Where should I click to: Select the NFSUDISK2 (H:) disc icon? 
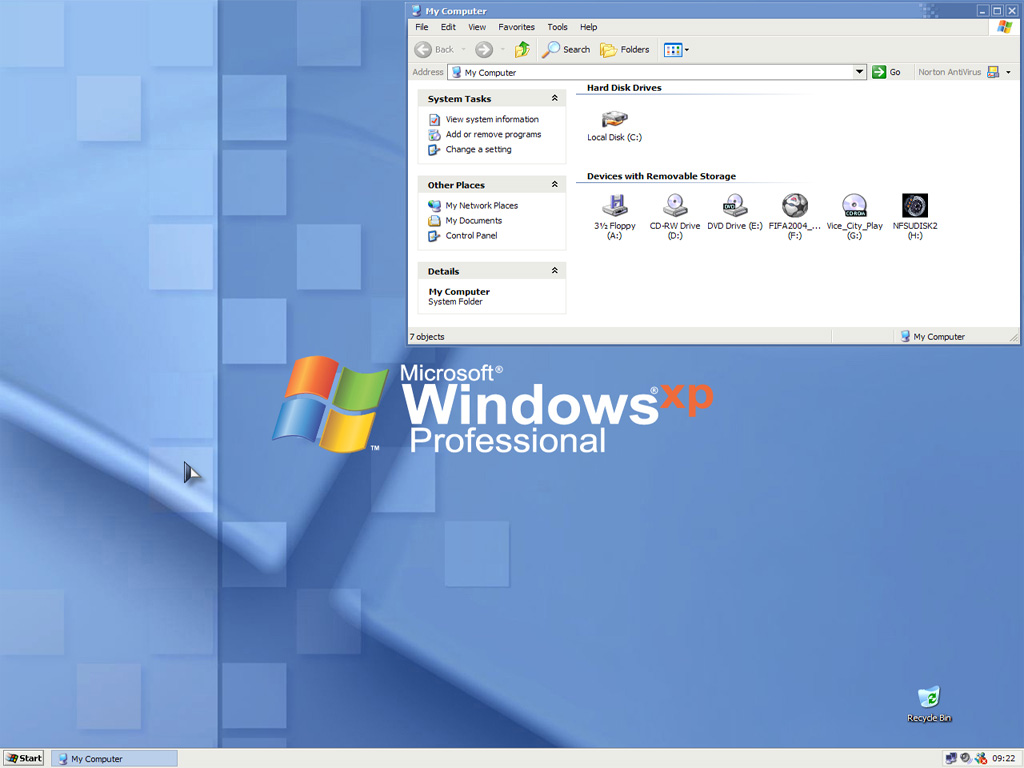tap(915, 206)
